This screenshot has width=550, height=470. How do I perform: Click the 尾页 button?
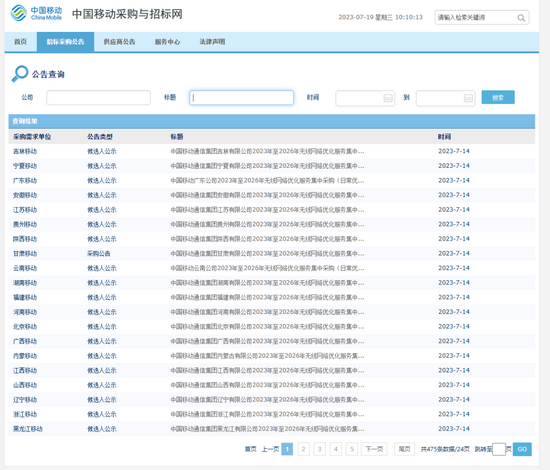[404, 449]
